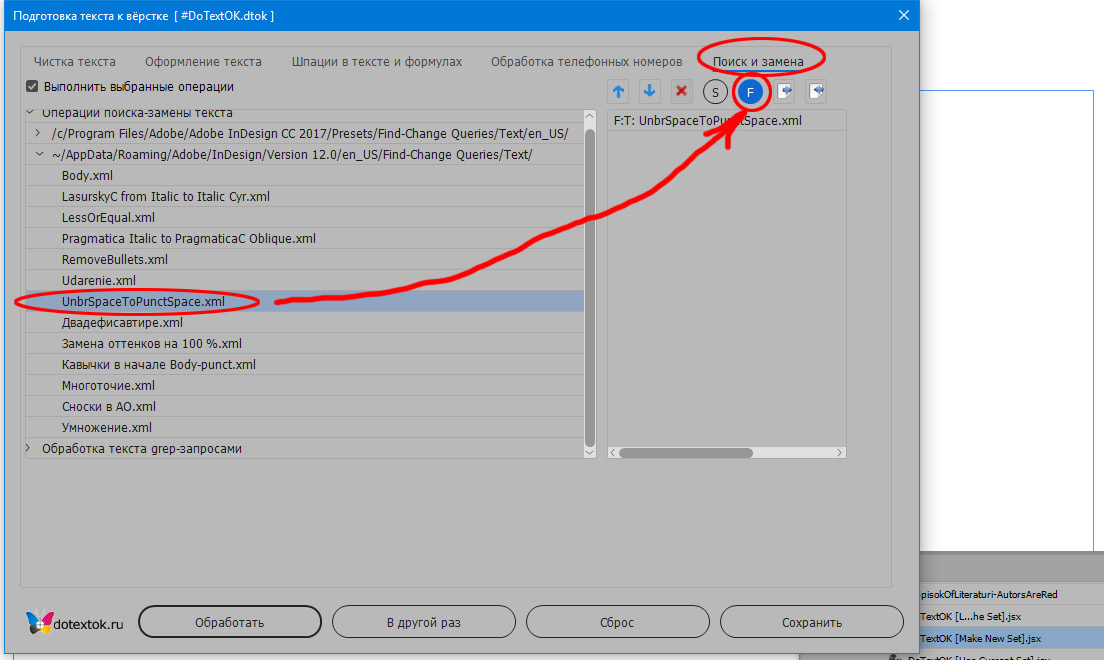
Task: Click the 'В другой раз' button
Action: coord(424,622)
